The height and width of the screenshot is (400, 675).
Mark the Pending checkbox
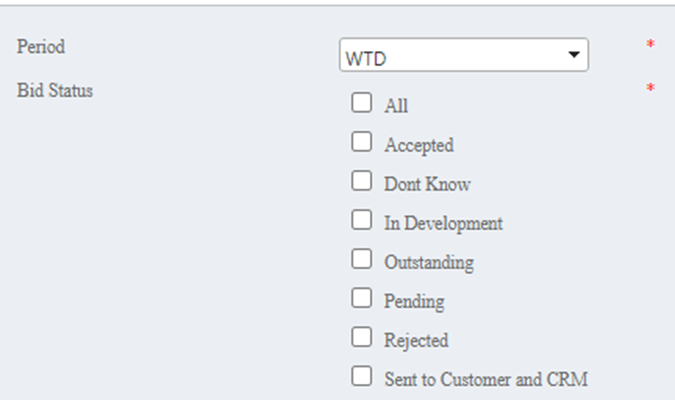(x=361, y=298)
